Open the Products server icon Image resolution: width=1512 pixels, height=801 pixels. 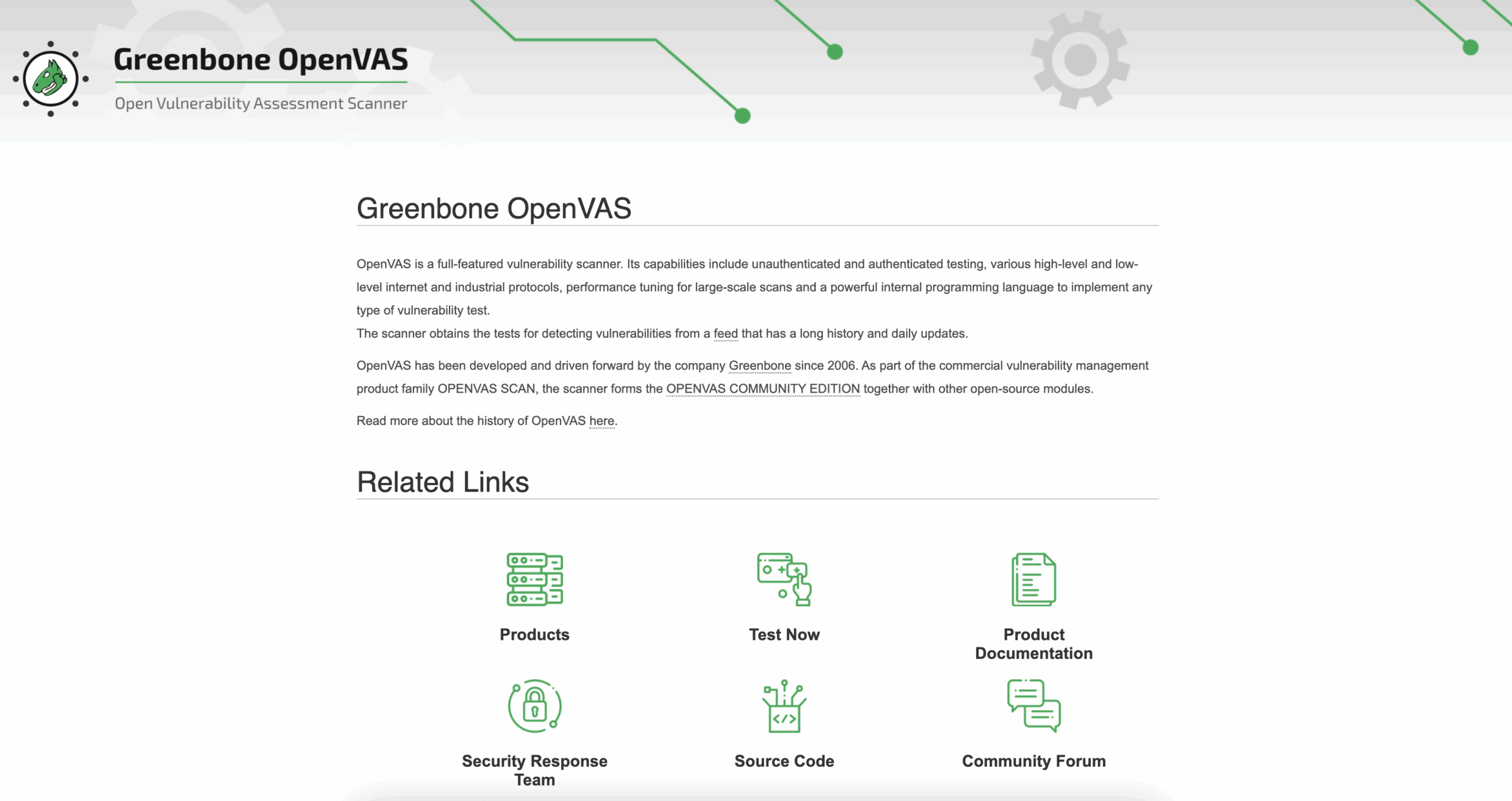[535, 580]
